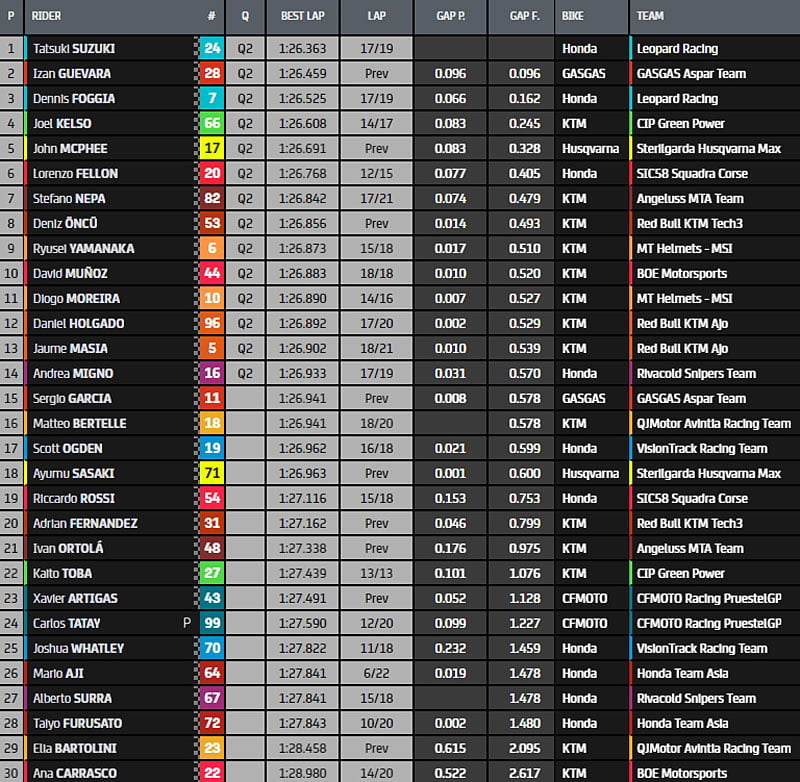
Task: Click the best lap time 1:26.363
Action: [302, 48]
